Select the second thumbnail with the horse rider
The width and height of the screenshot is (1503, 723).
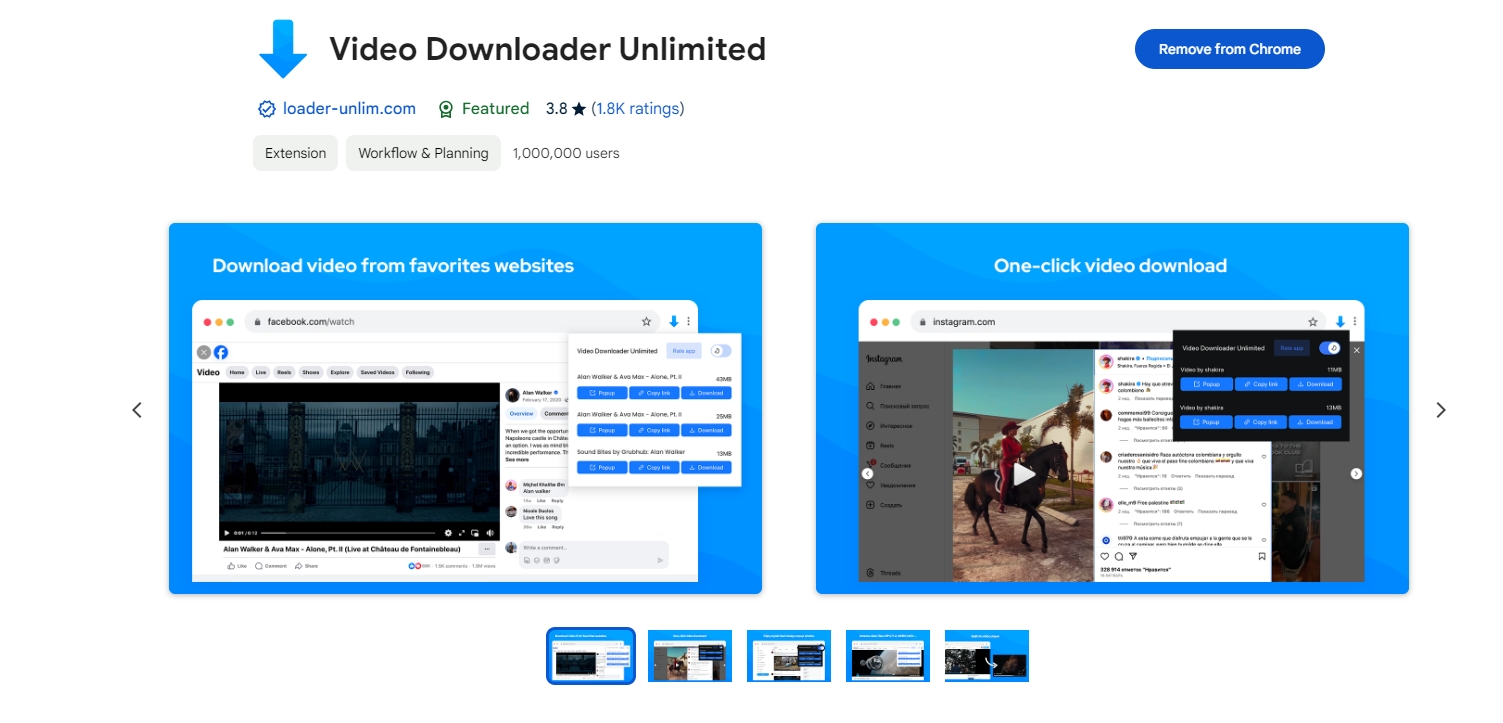(690, 656)
